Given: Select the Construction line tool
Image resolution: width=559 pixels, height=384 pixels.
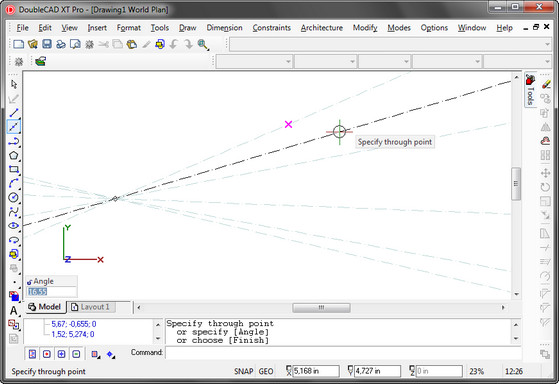Looking at the screenshot, I should [14, 127].
